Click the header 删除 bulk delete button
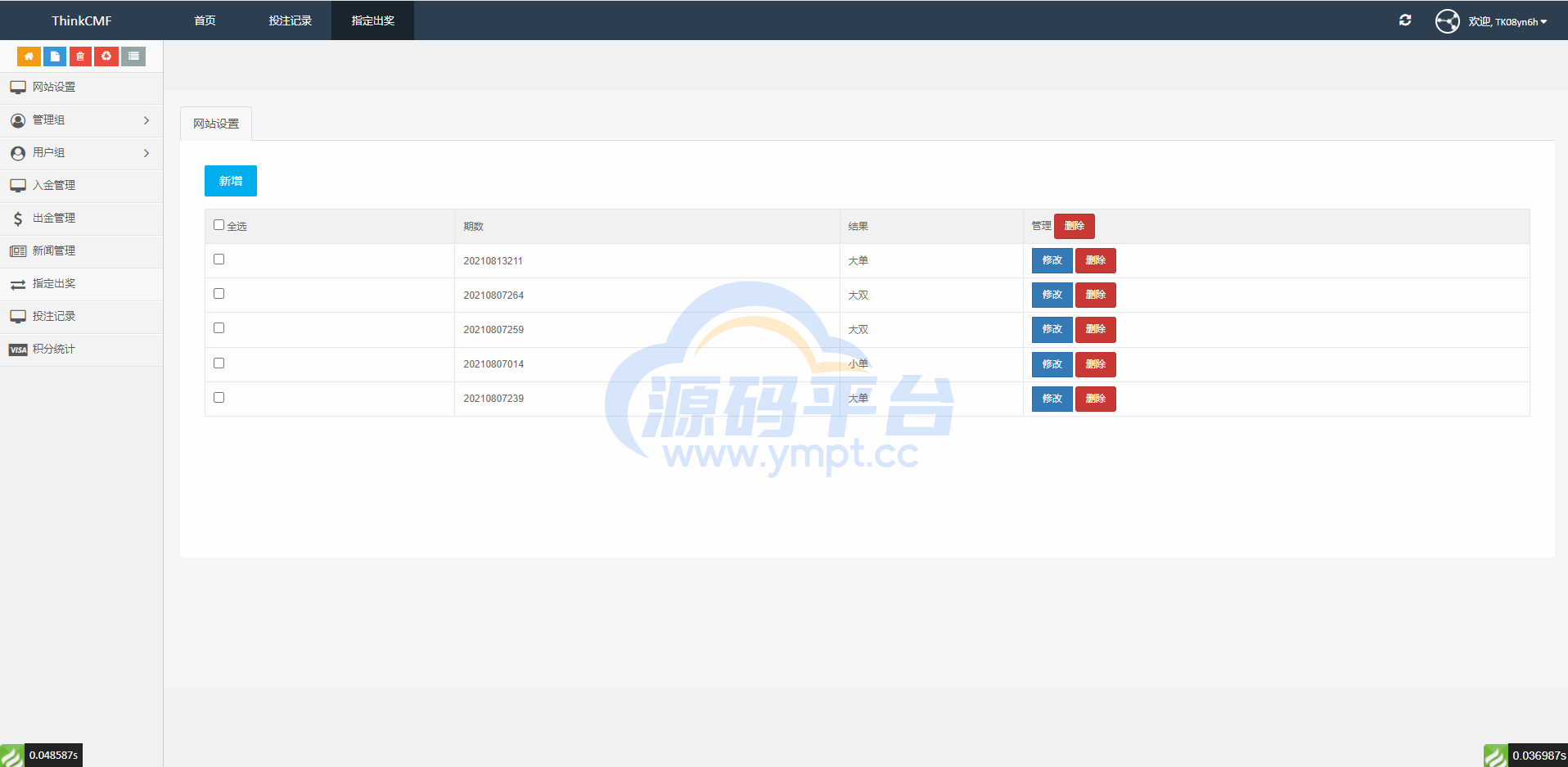The width and height of the screenshot is (1568, 767). [x=1075, y=226]
